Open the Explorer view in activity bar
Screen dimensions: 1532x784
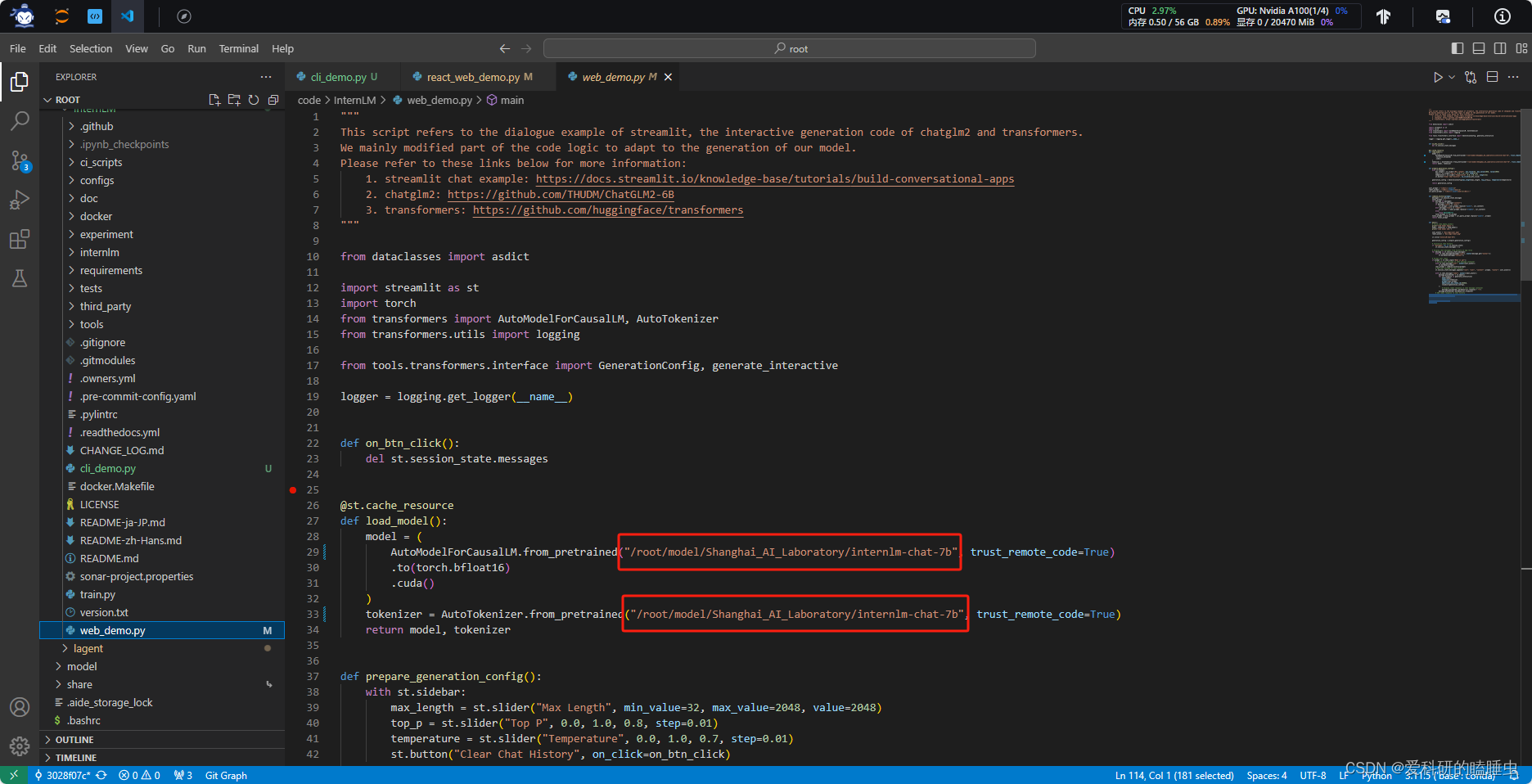tap(20, 82)
